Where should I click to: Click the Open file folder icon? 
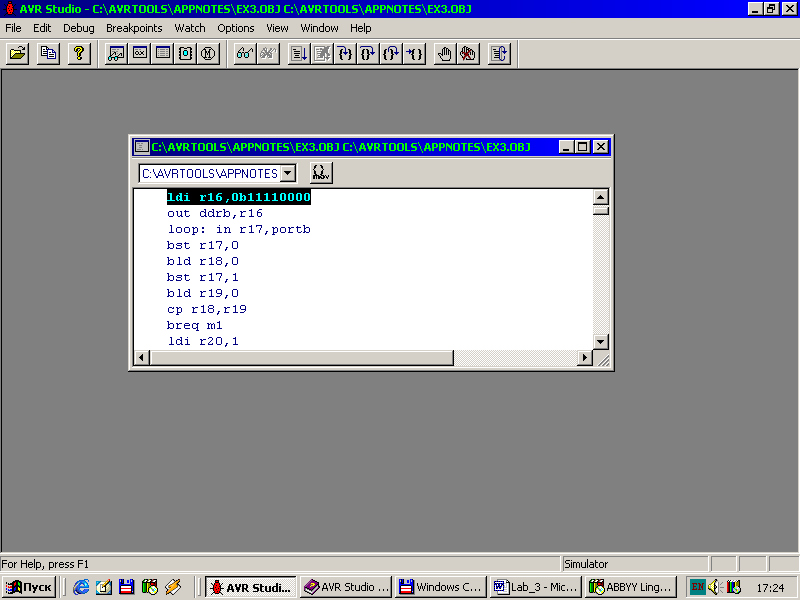tap(17, 54)
